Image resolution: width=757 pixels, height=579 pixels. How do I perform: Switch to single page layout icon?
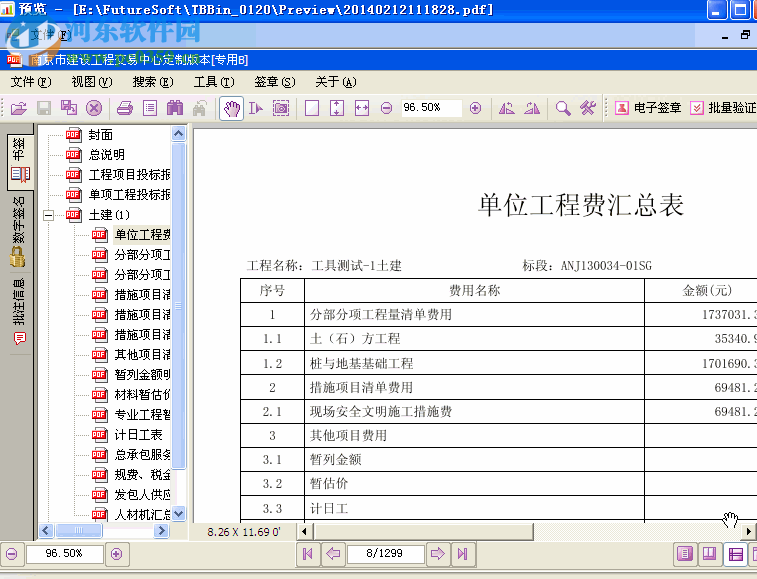[685, 554]
